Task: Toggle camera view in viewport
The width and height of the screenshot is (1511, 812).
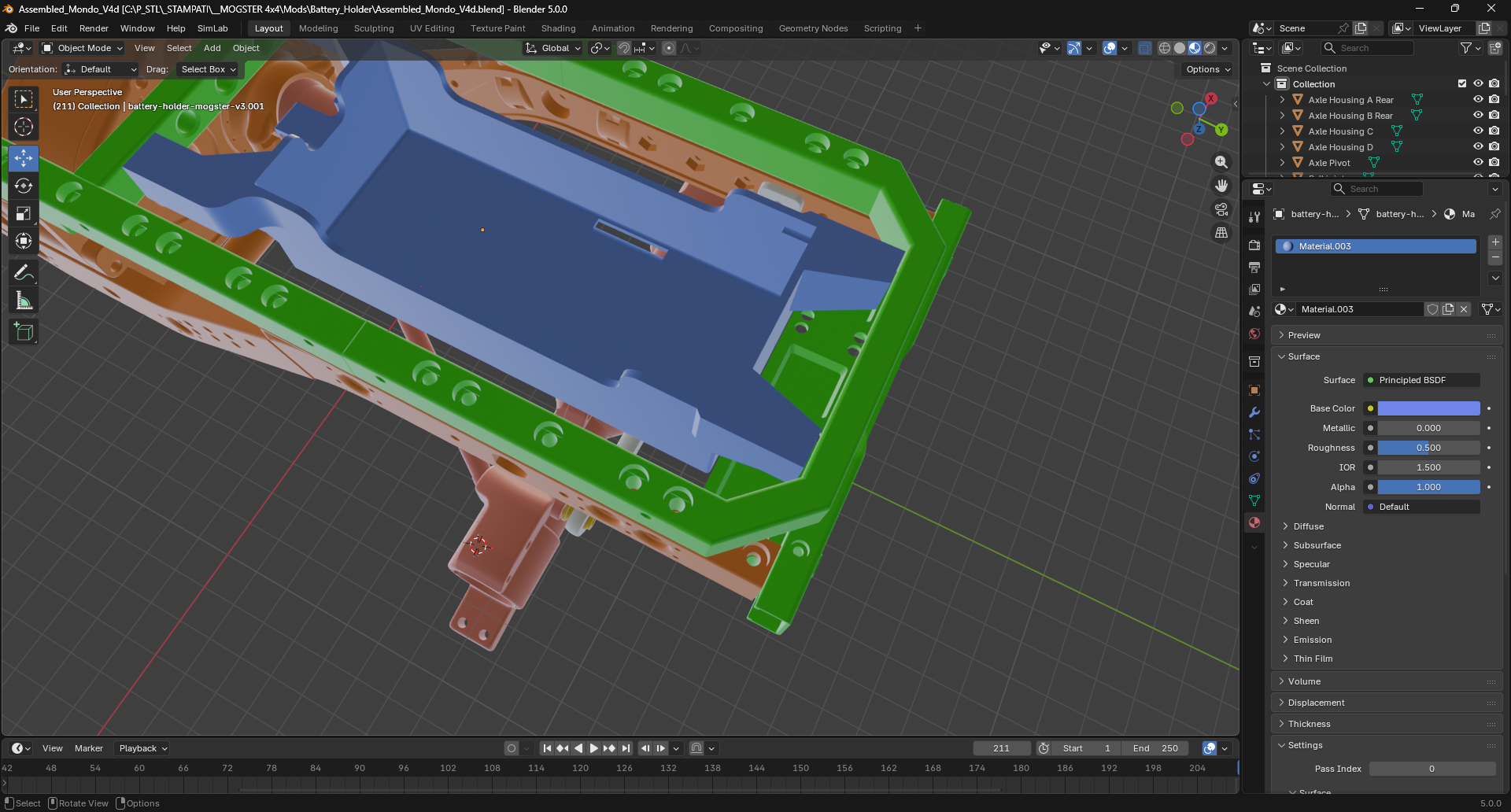Action: [x=1221, y=209]
